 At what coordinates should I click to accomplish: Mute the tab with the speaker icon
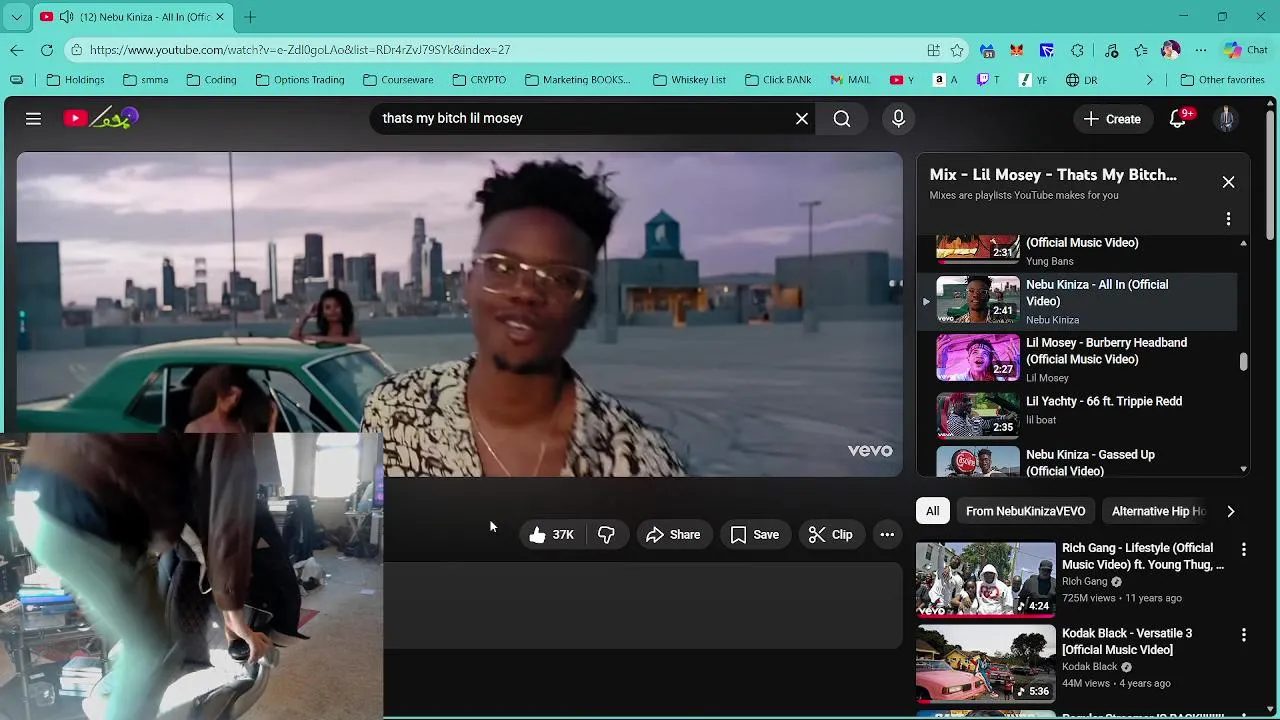66,17
